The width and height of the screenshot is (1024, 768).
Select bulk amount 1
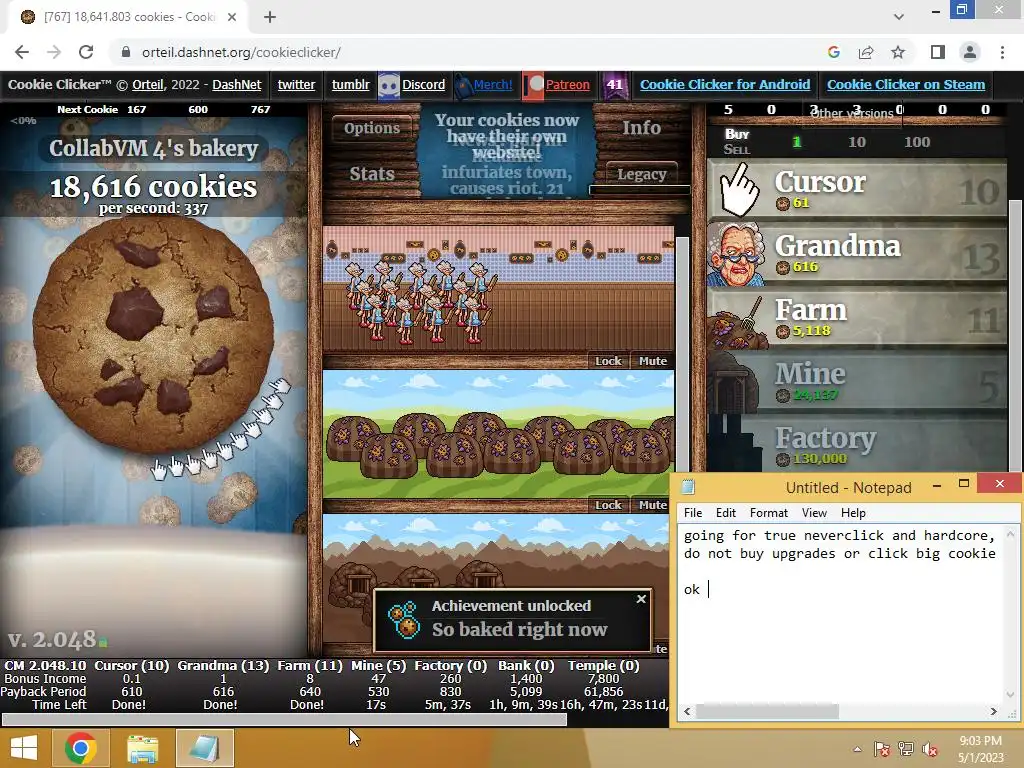(797, 142)
